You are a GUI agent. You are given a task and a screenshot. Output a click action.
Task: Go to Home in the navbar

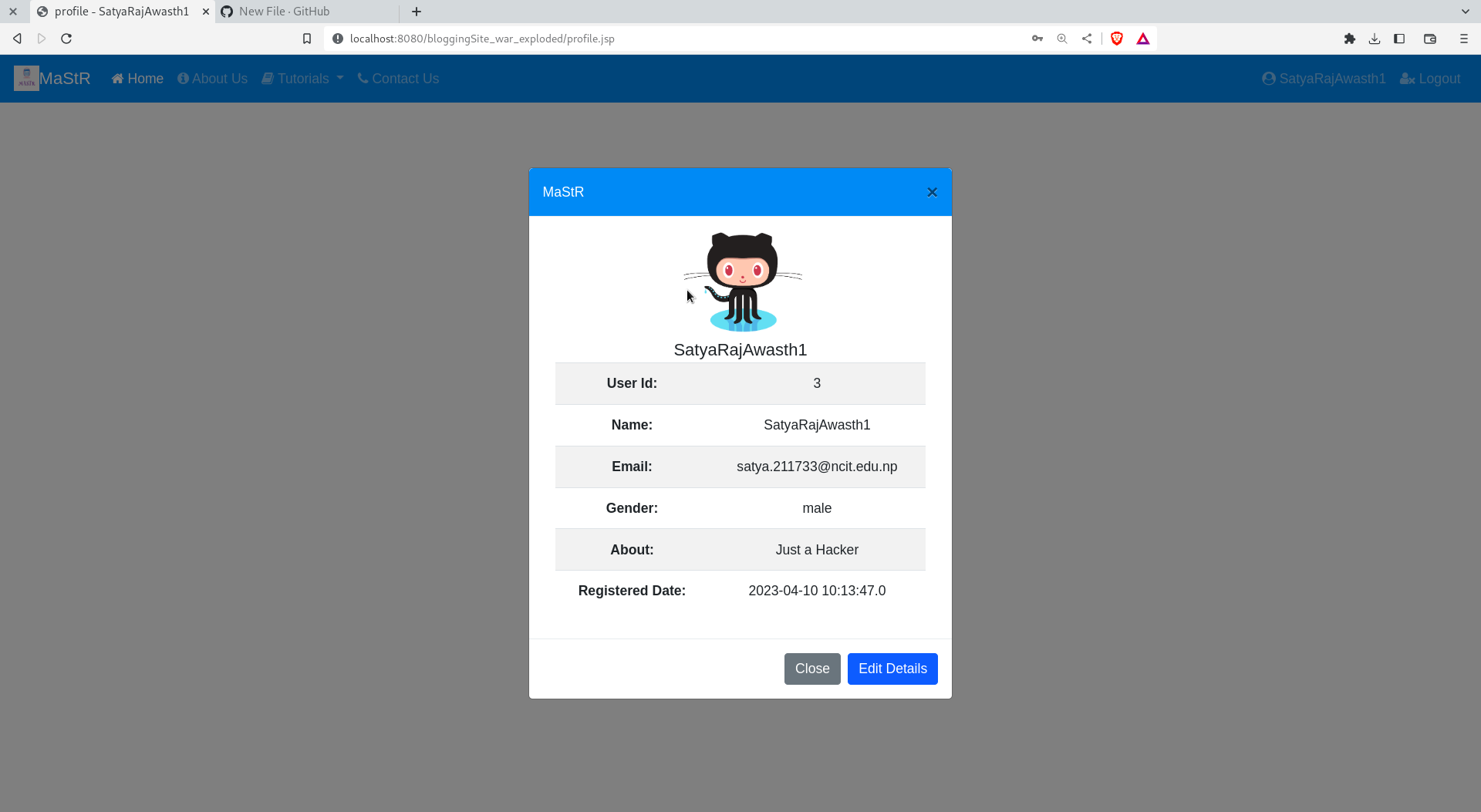[x=137, y=79]
